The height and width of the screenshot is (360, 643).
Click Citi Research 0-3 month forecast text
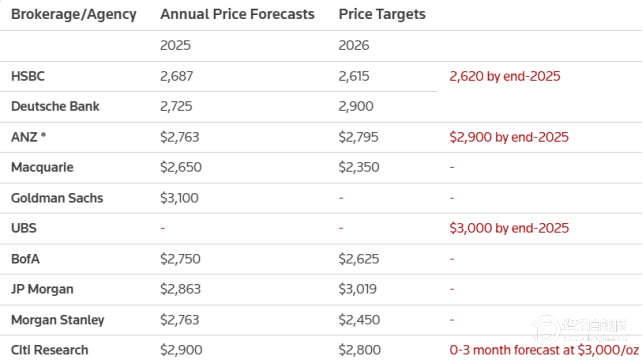pyautogui.click(x=544, y=350)
